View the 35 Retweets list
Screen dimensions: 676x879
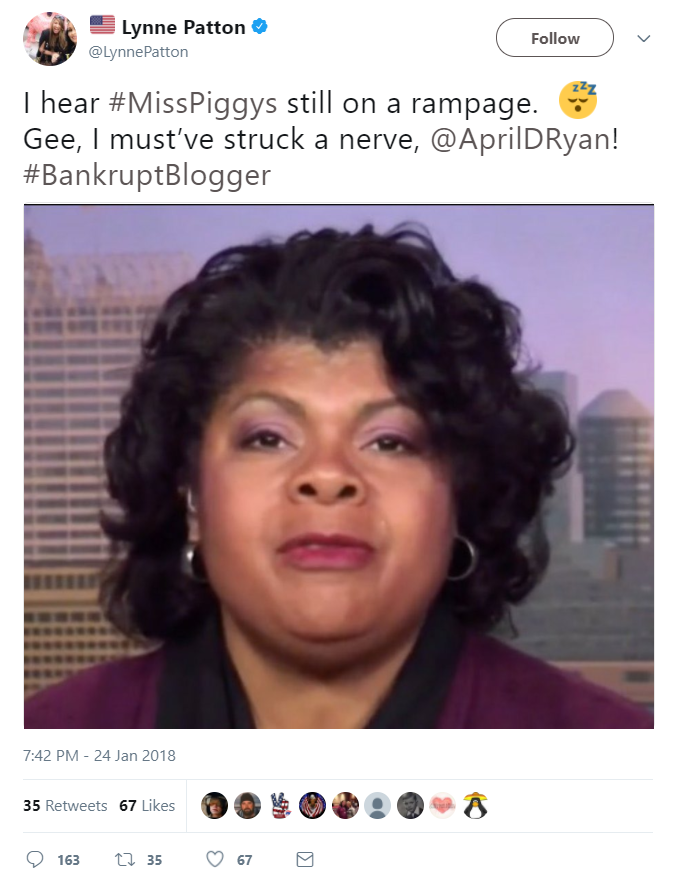point(65,806)
